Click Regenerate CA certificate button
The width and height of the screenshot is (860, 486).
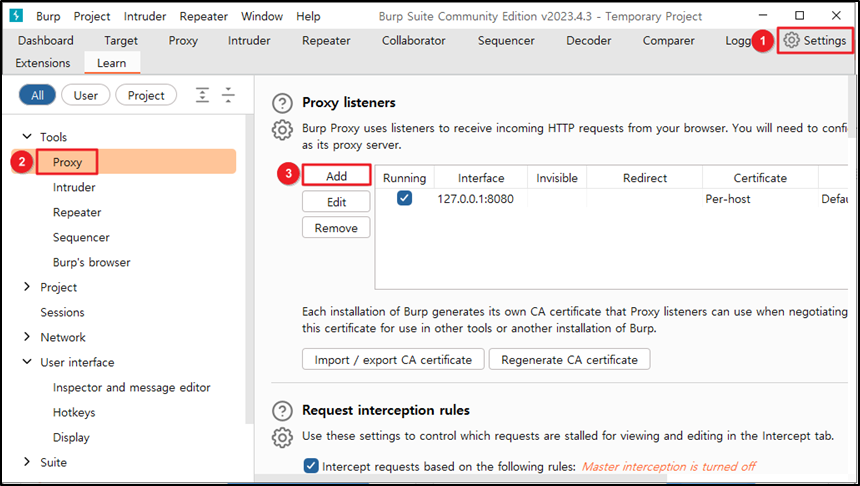tap(569, 359)
